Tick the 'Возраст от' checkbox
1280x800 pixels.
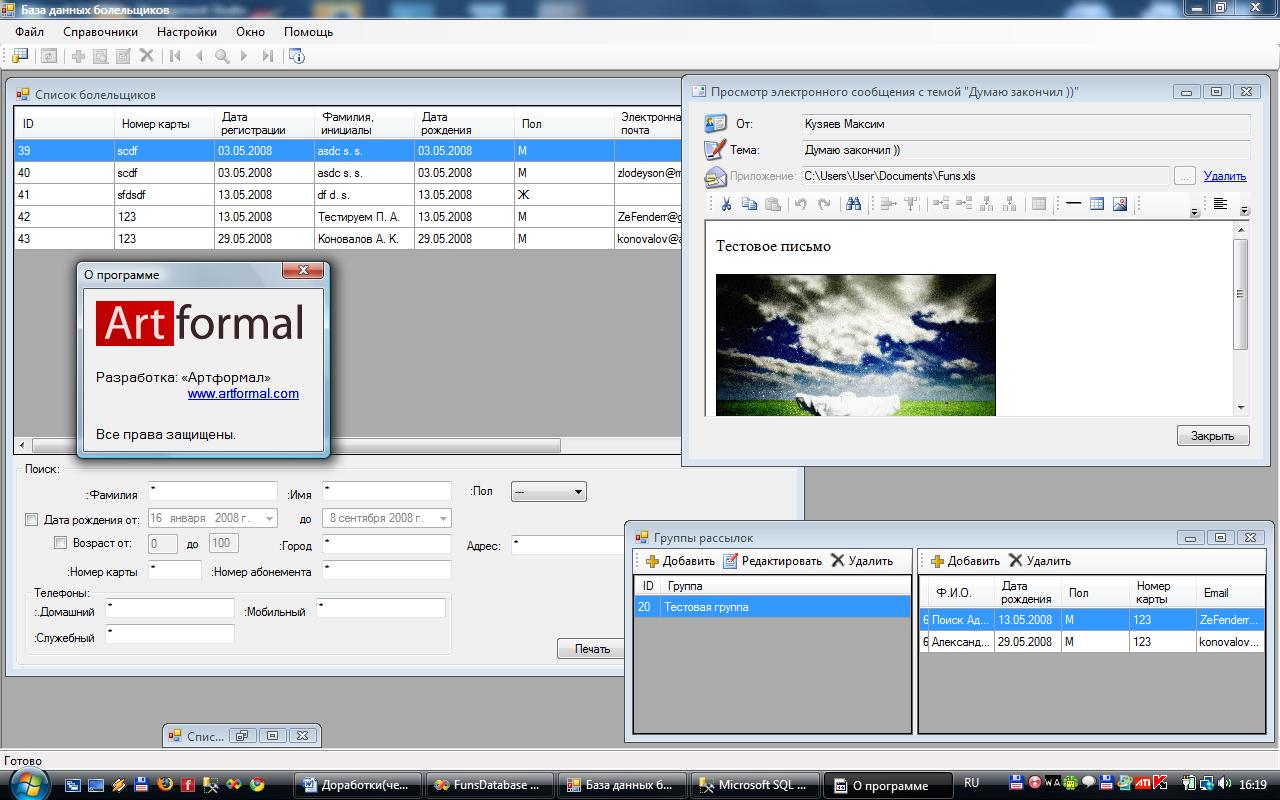(x=60, y=543)
